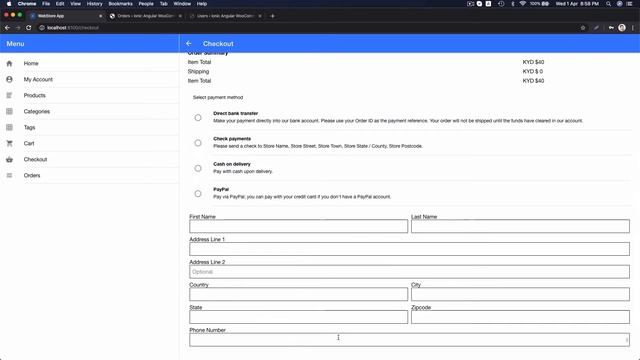Click the Tags icon in the sidebar
Viewport: 640px width, 360px height.
(9, 127)
